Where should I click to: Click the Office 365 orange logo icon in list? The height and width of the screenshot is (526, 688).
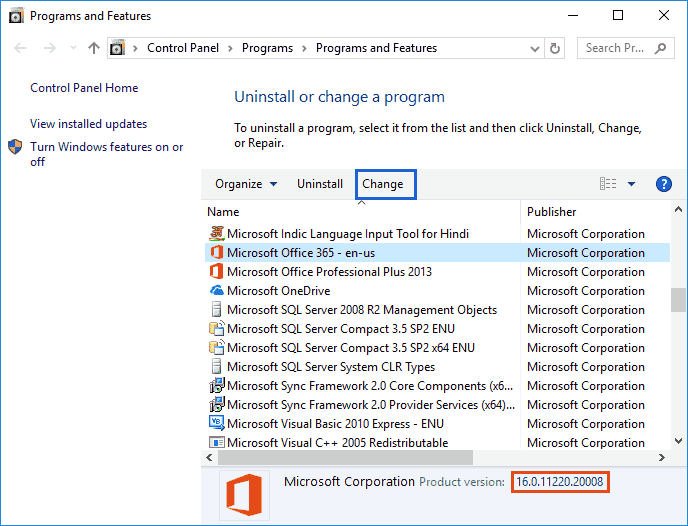(x=216, y=253)
